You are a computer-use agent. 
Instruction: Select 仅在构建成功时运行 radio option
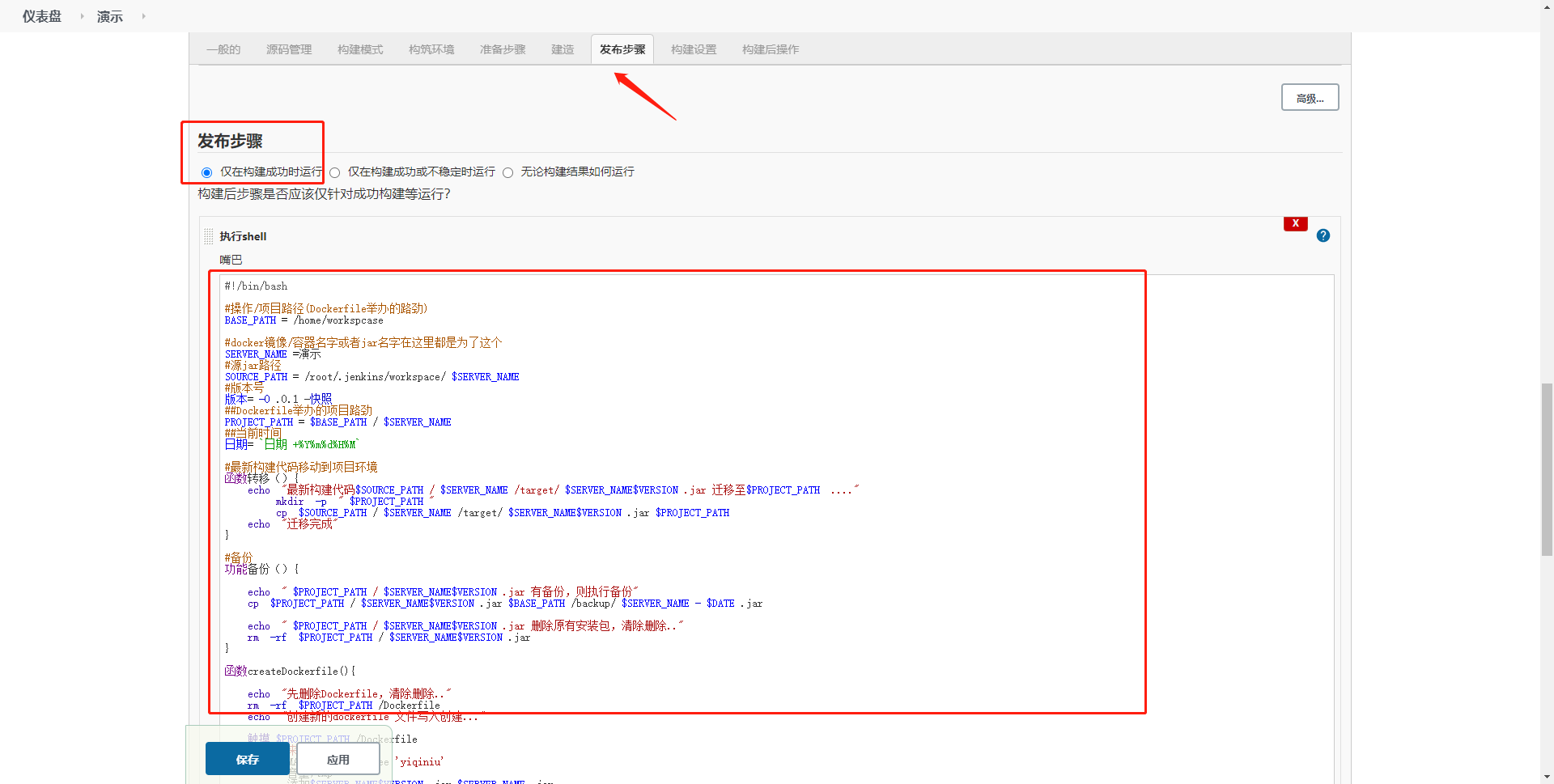[207, 172]
